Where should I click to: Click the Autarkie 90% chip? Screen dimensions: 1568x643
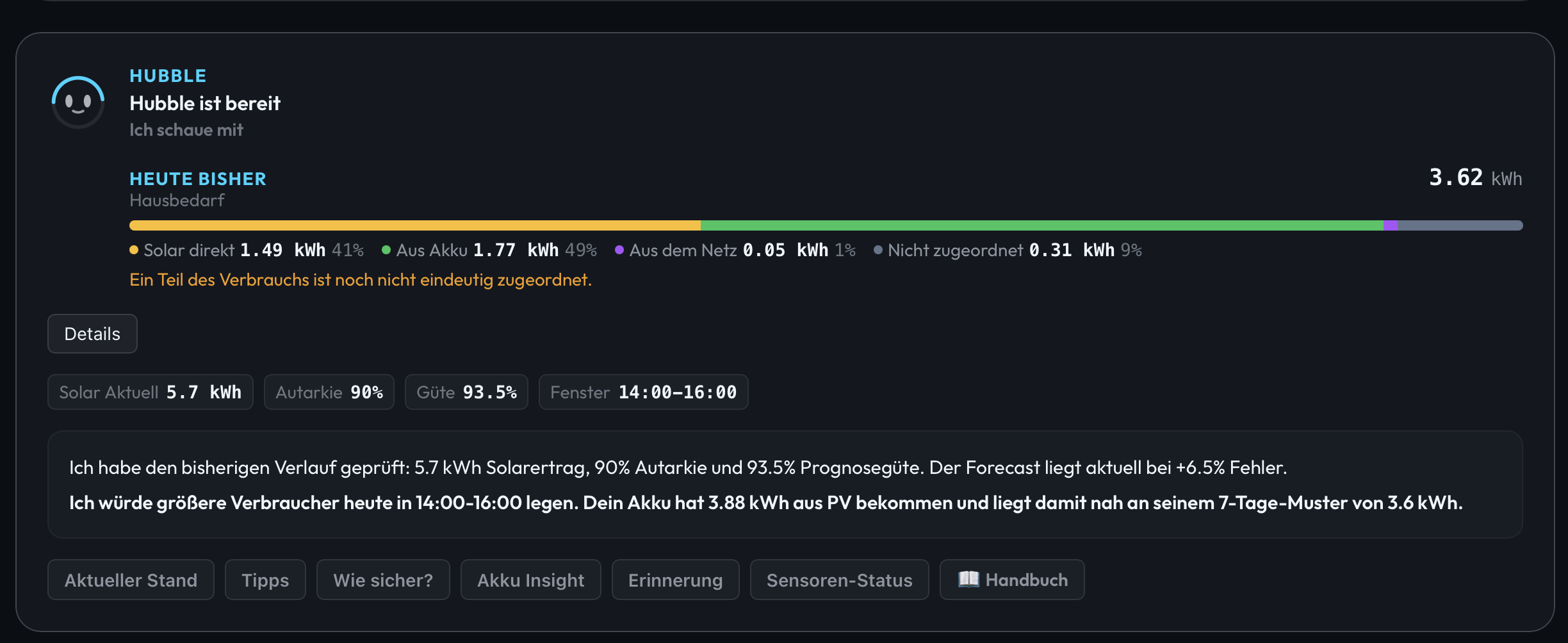click(x=329, y=392)
